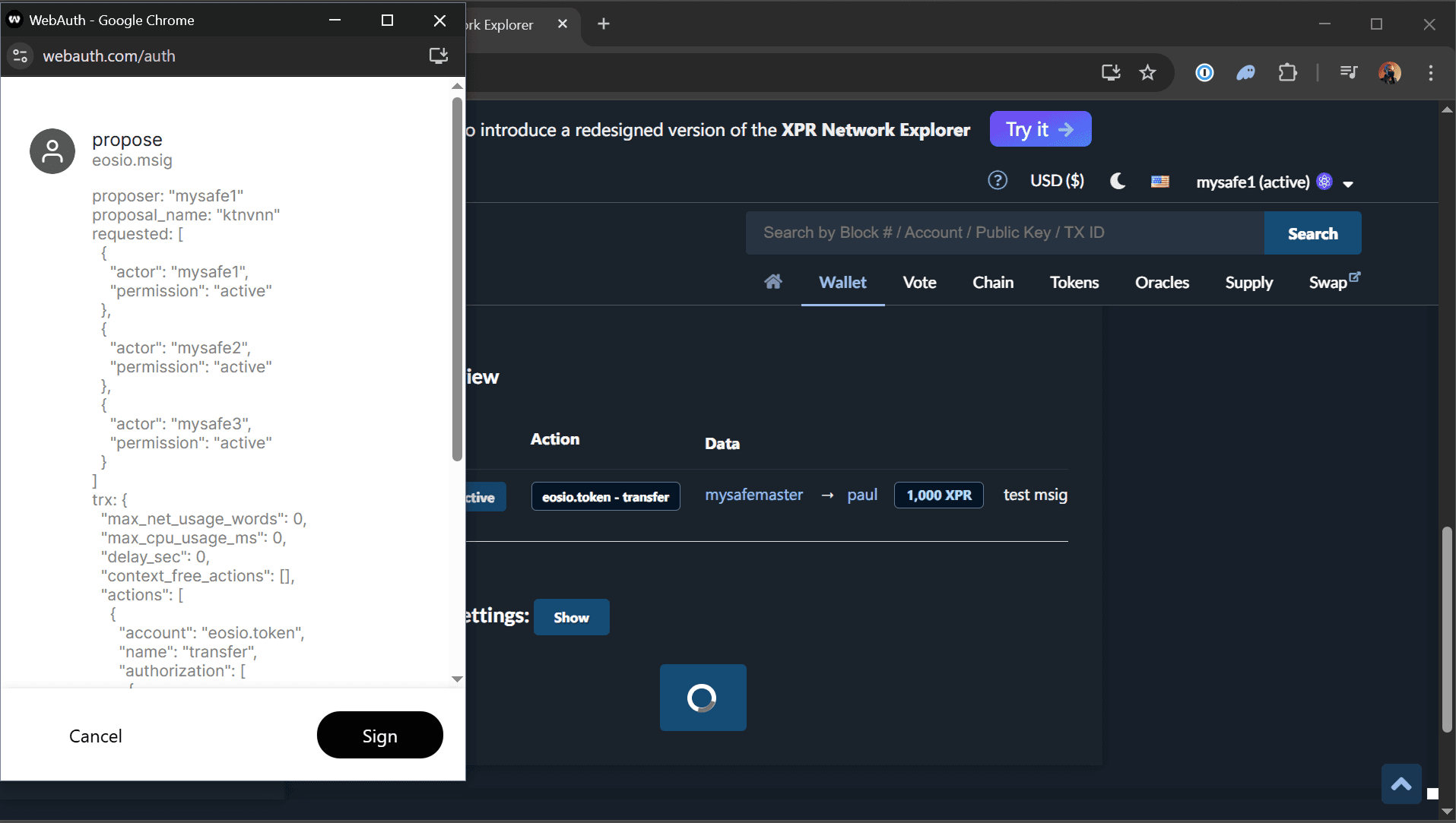1456x823 pixels.
Task: Click the explorer page vertical scrollbar thumb
Action: point(1447,631)
